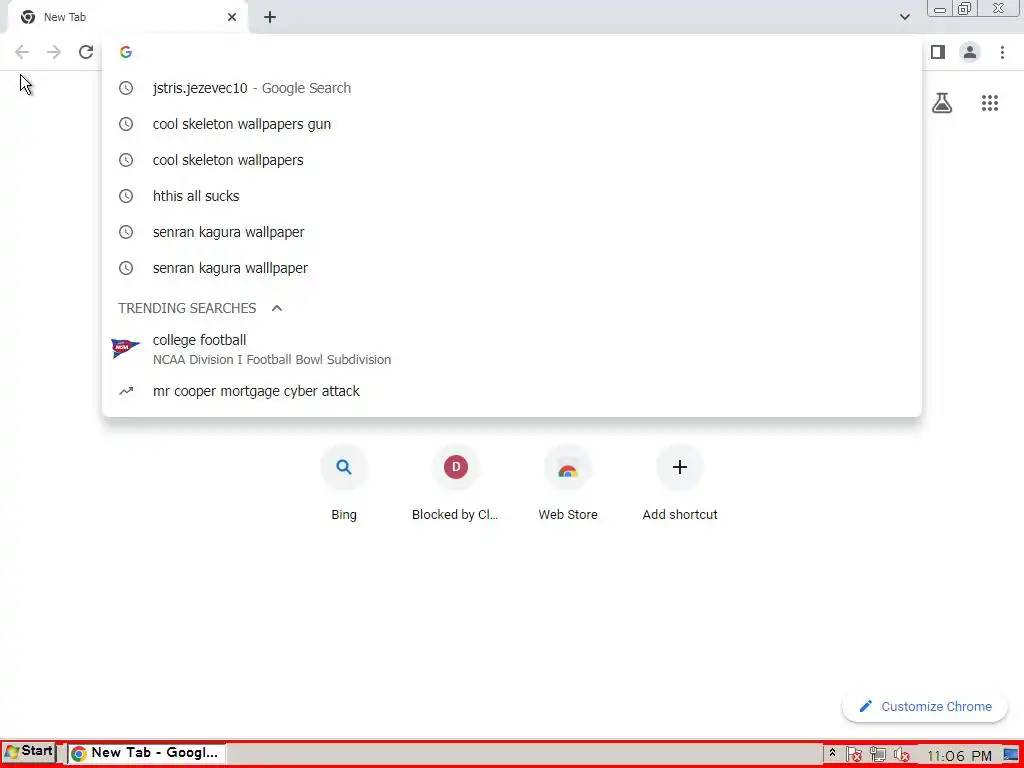Screen dimensions: 1024x768
Task: Open the Windows Start menu
Action: pos(29,752)
